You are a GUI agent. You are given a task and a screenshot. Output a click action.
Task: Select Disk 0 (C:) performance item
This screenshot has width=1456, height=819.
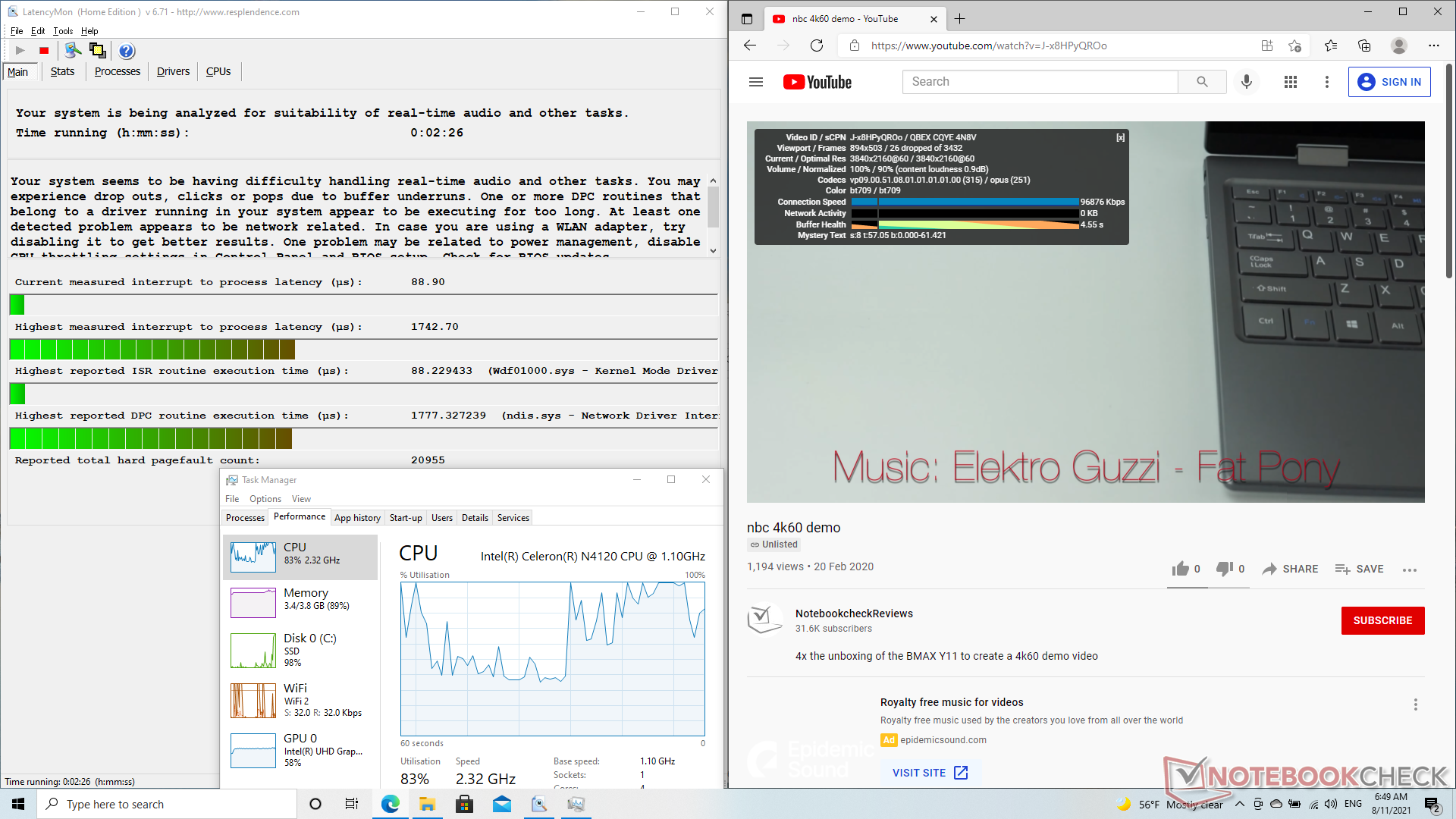click(300, 650)
